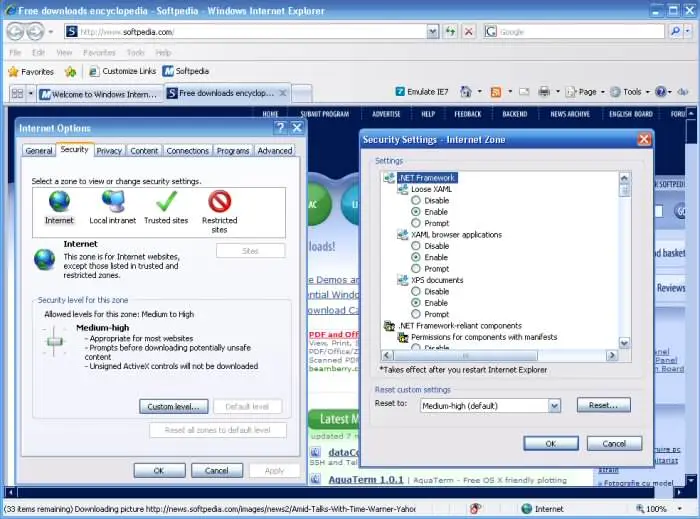Select Enable under XPS documents
Screen dimensions: 700x519
click(416, 303)
